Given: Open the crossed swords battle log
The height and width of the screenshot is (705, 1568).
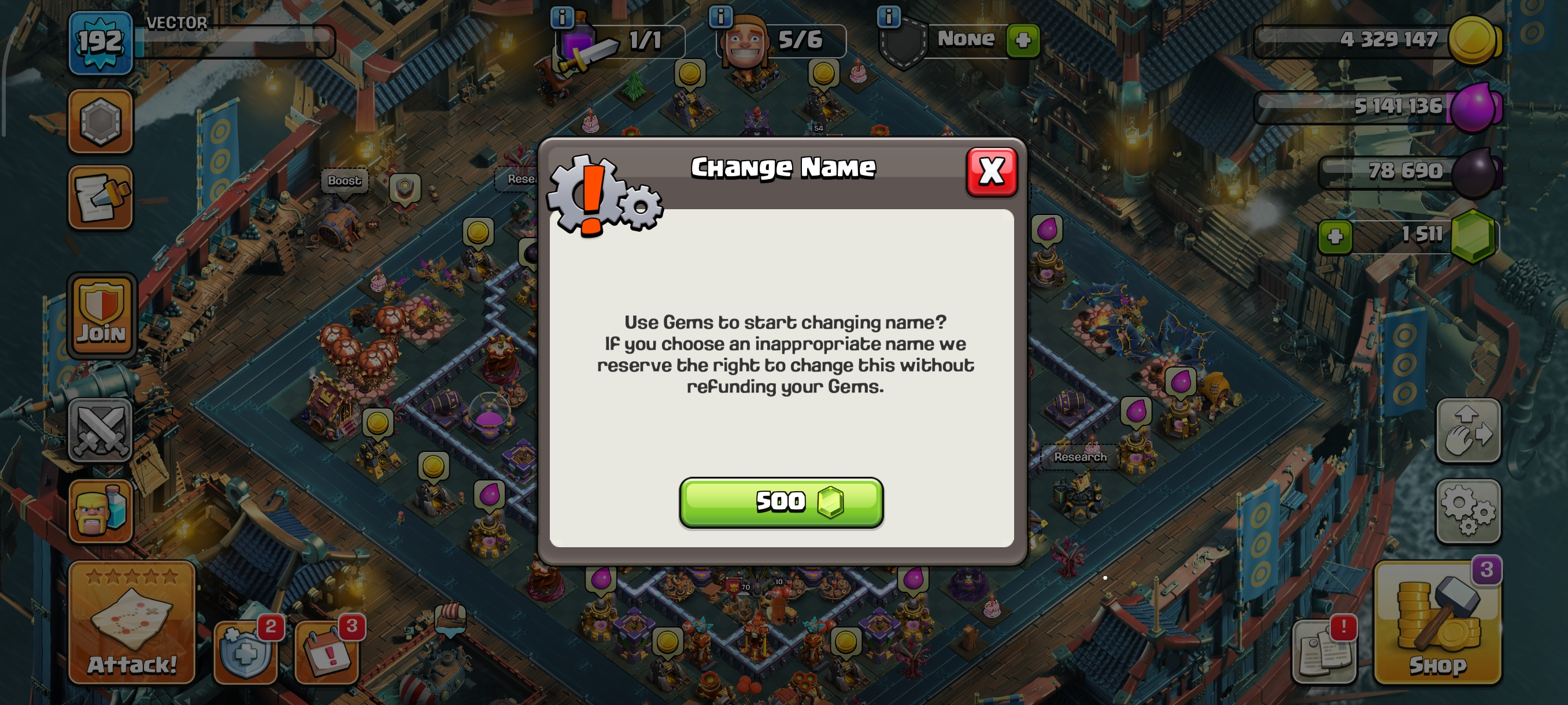Looking at the screenshot, I should [101, 430].
